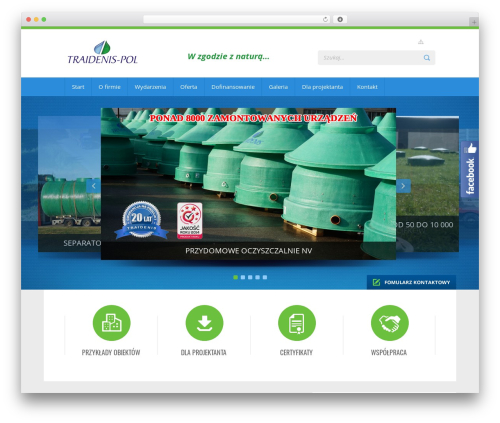Select the fifth slider dot

(x=265, y=277)
